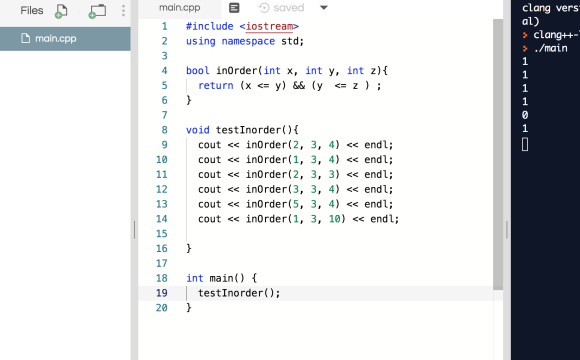Viewport: 580px width, 360px height.
Task: Click the iostream include on line 1
Action: (x=269, y=27)
